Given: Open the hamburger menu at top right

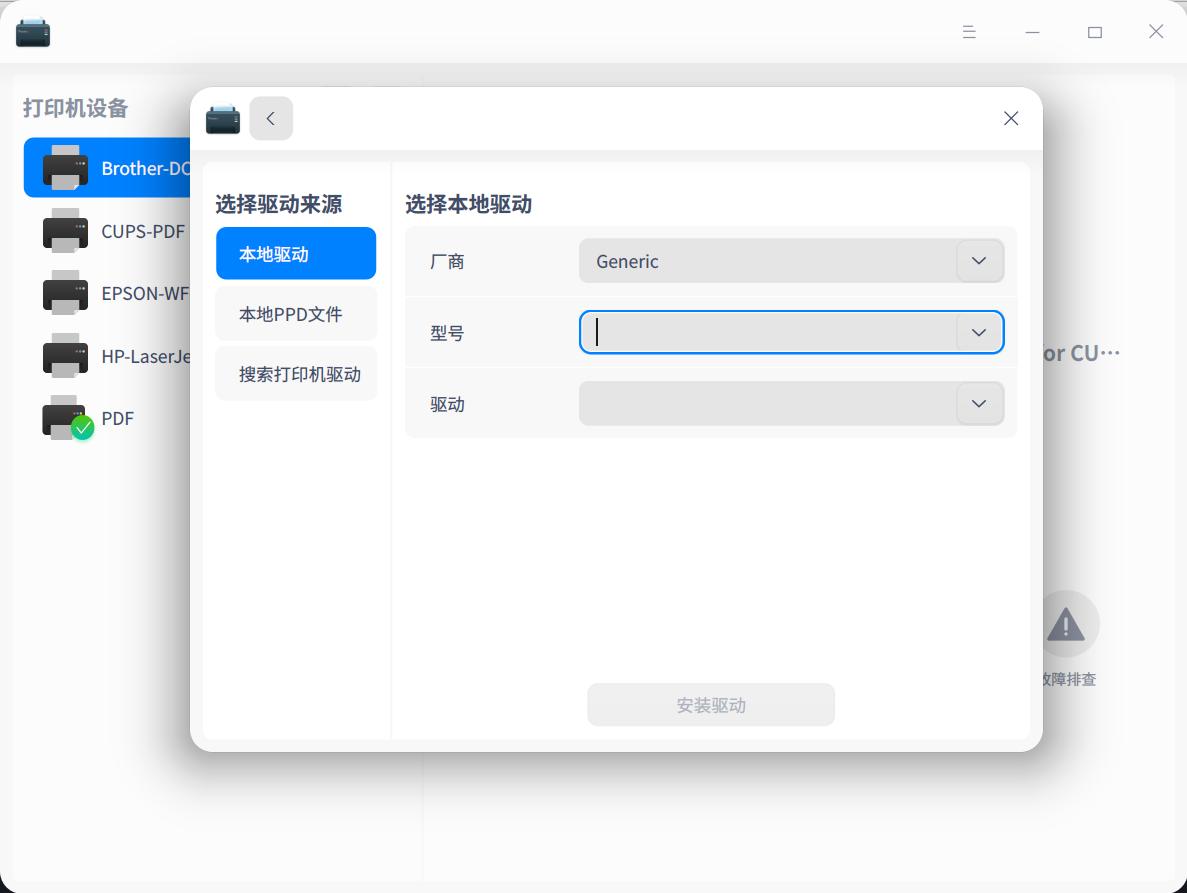Looking at the screenshot, I should 968,31.
